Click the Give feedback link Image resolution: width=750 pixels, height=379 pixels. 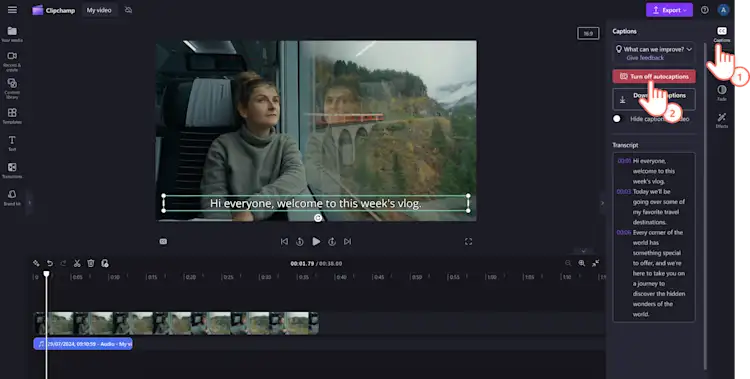(645, 57)
